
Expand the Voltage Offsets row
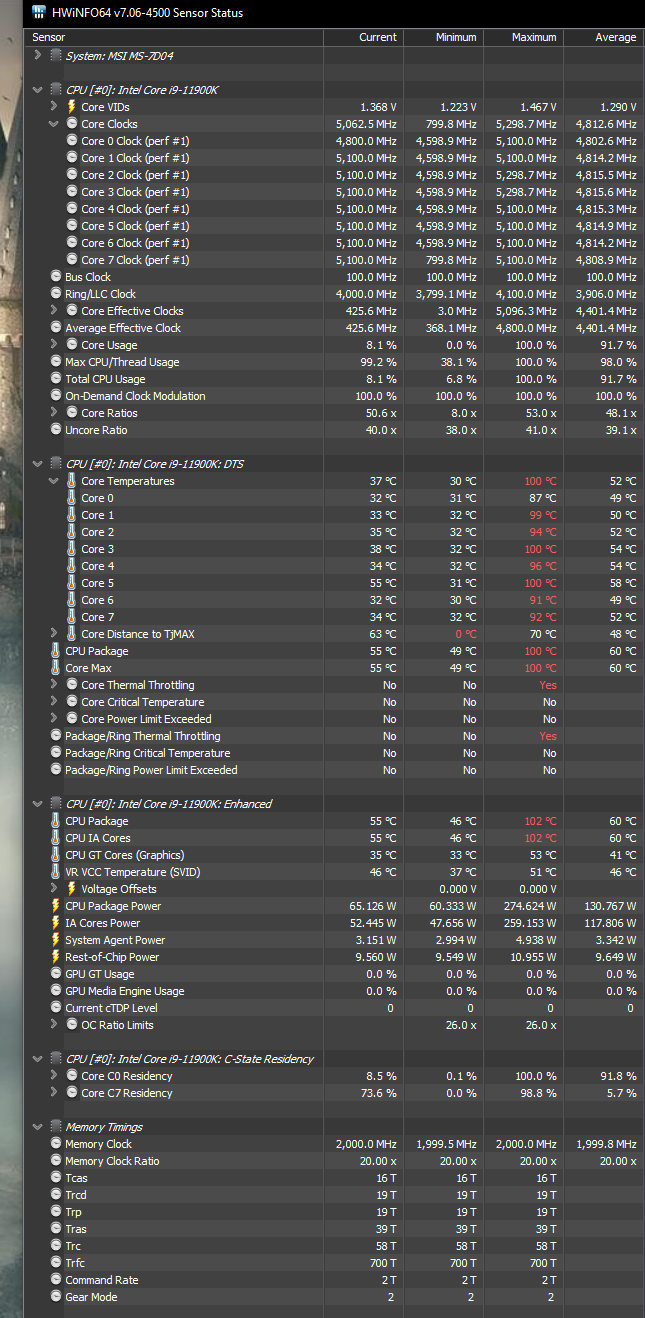[x=54, y=889]
